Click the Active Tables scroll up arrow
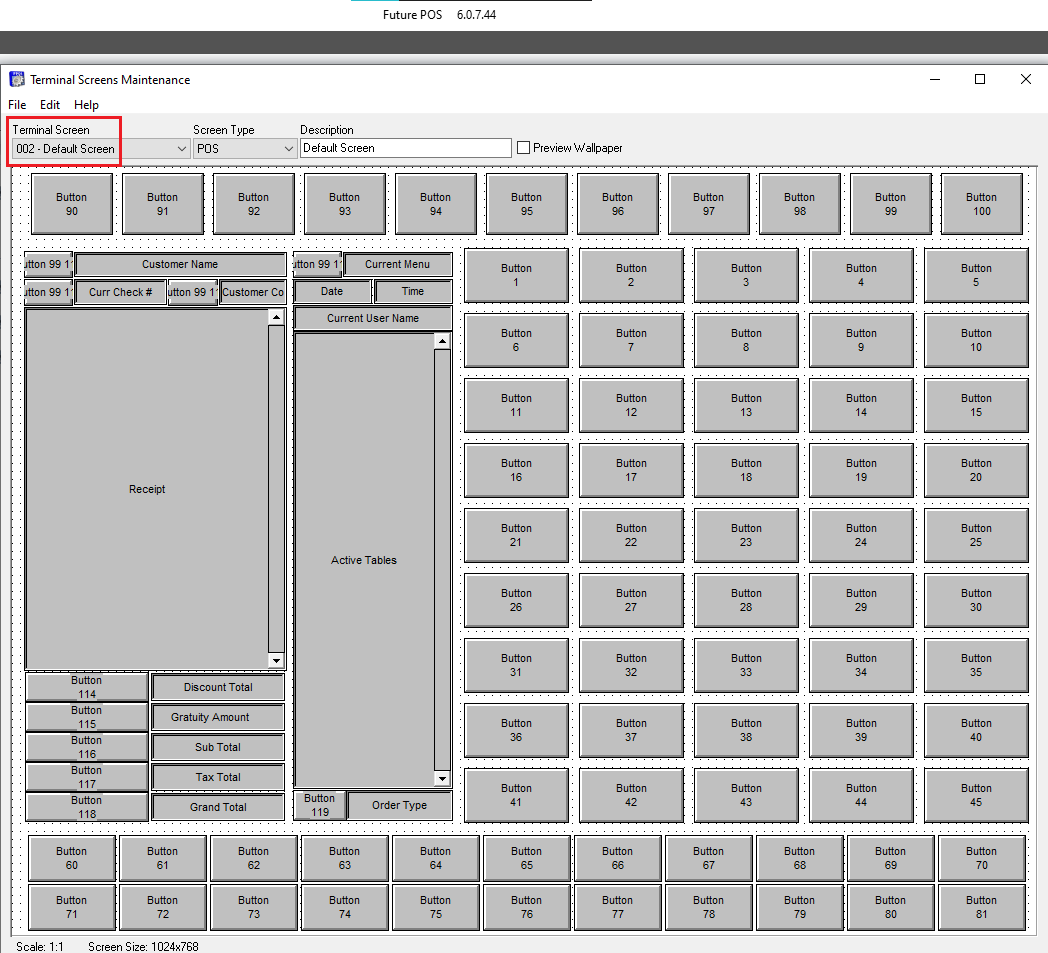The height and width of the screenshot is (953, 1048). pyautogui.click(x=442, y=342)
